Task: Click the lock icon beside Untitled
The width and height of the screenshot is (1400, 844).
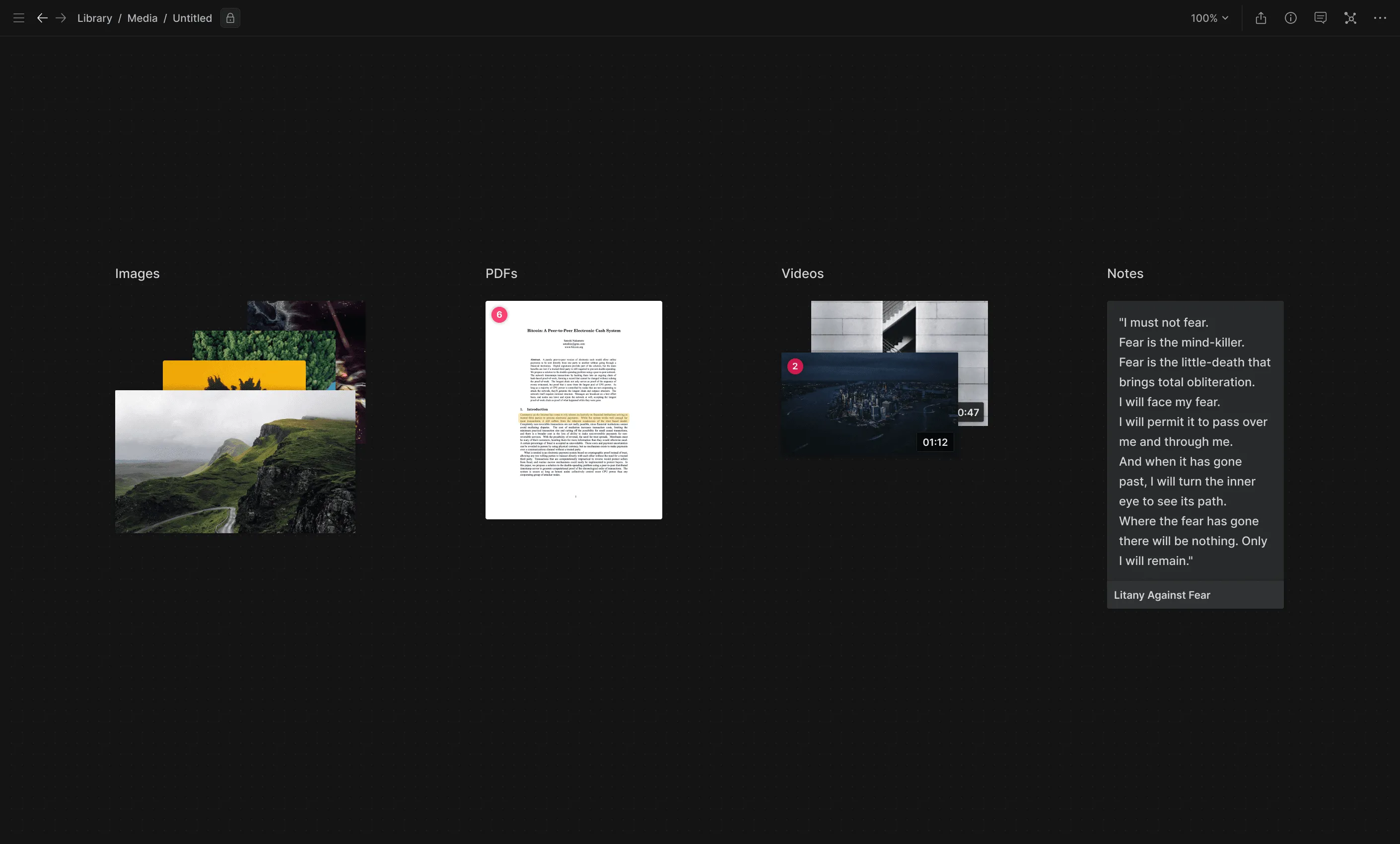Action: pyautogui.click(x=230, y=18)
